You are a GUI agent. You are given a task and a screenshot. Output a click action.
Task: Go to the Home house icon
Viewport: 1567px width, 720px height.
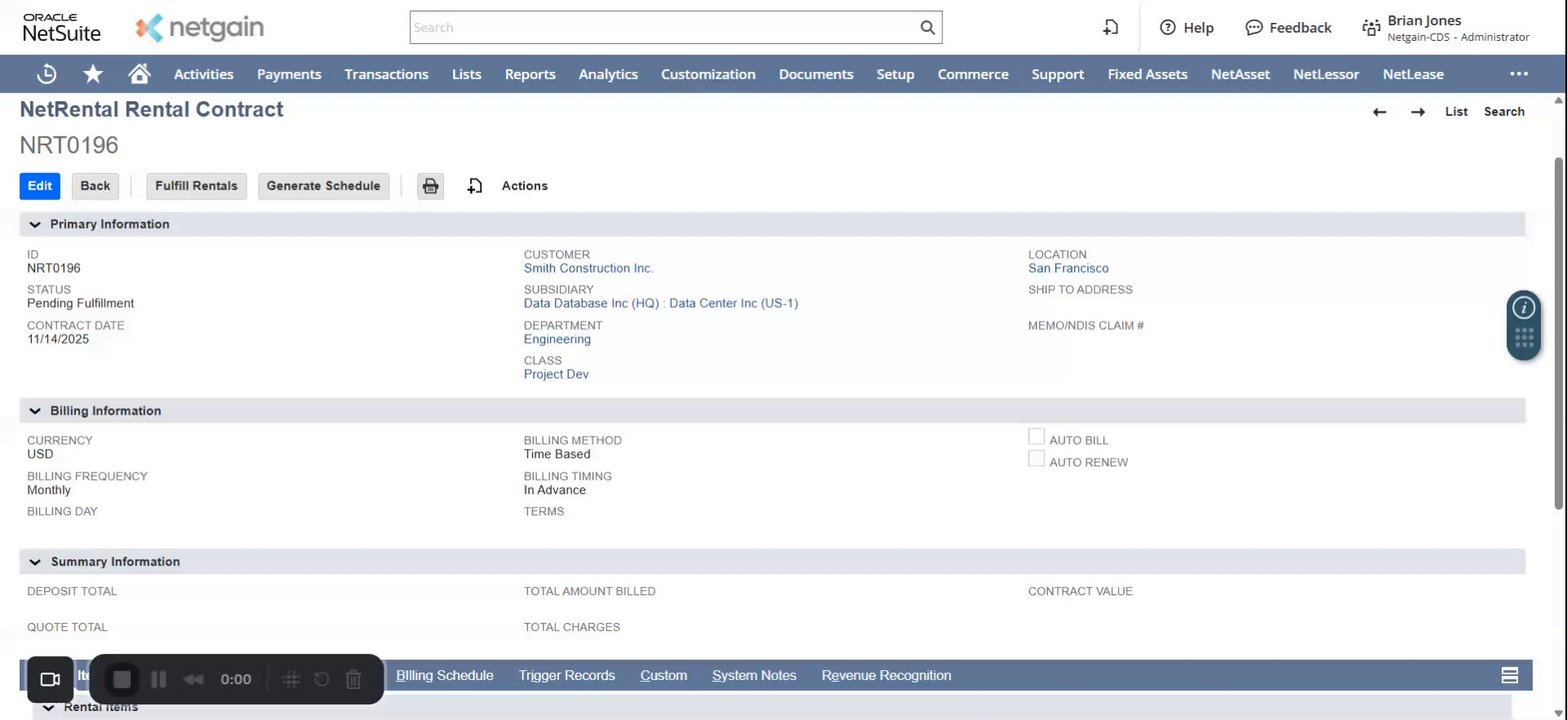pyautogui.click(x=139, y=74)
